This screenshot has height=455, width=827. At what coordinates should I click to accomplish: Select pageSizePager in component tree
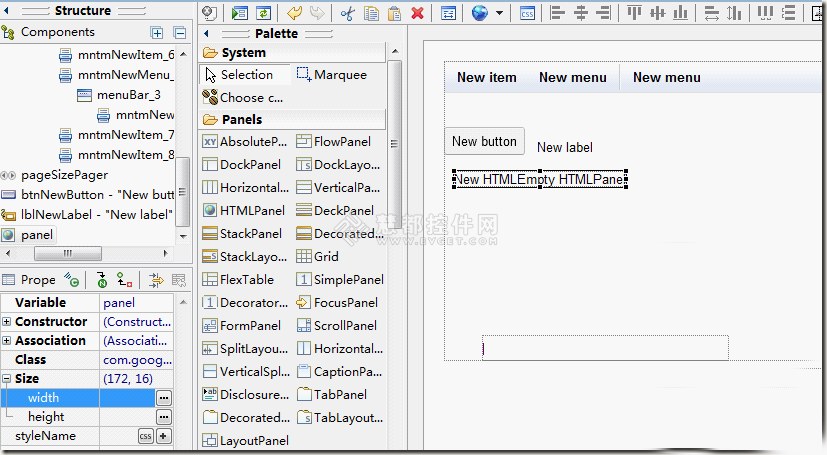coord(55,175)
